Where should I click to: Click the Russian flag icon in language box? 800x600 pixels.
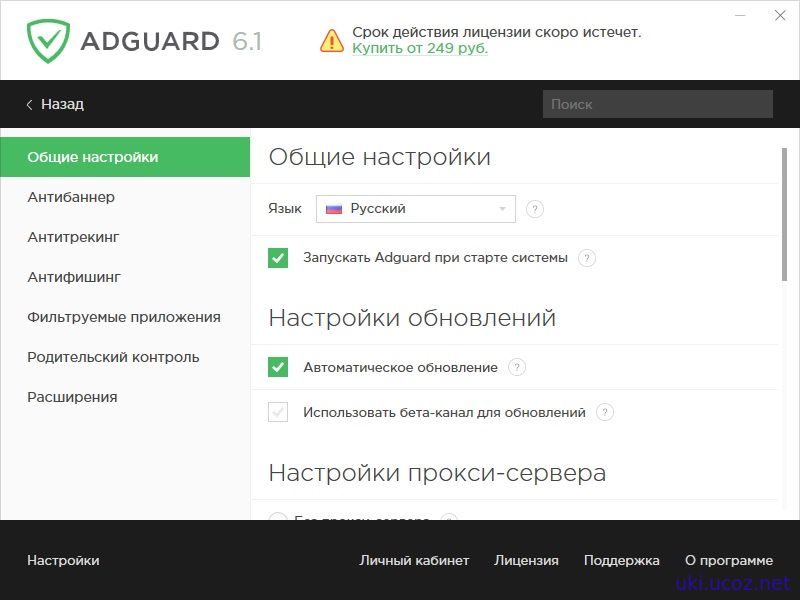pyautogui.click(x=334, y=209)
